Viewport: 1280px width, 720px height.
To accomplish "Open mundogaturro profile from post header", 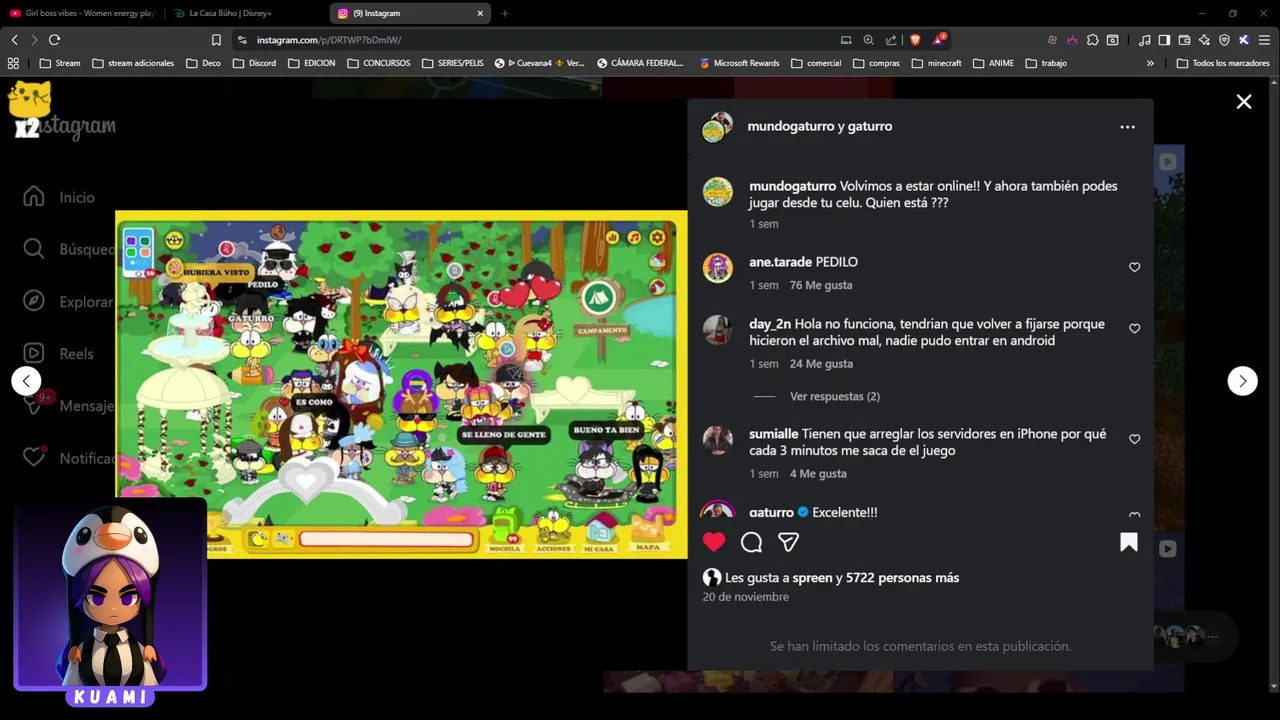I will pyautogui.click(x=790, y=126).
